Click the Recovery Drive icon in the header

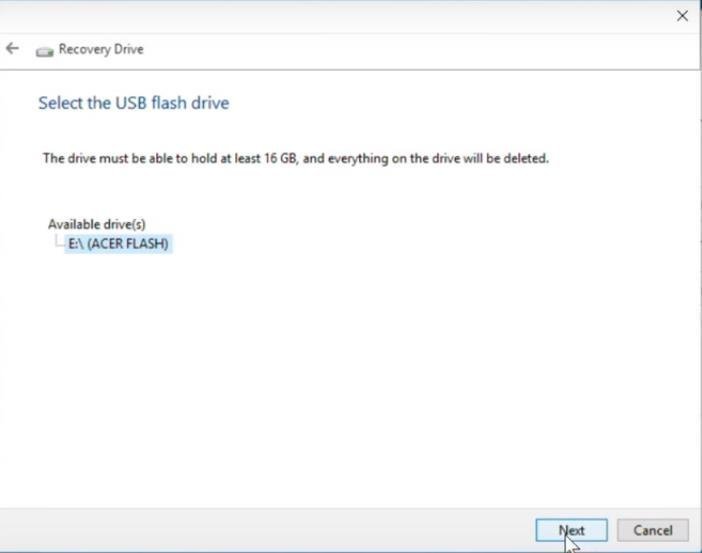44,50
